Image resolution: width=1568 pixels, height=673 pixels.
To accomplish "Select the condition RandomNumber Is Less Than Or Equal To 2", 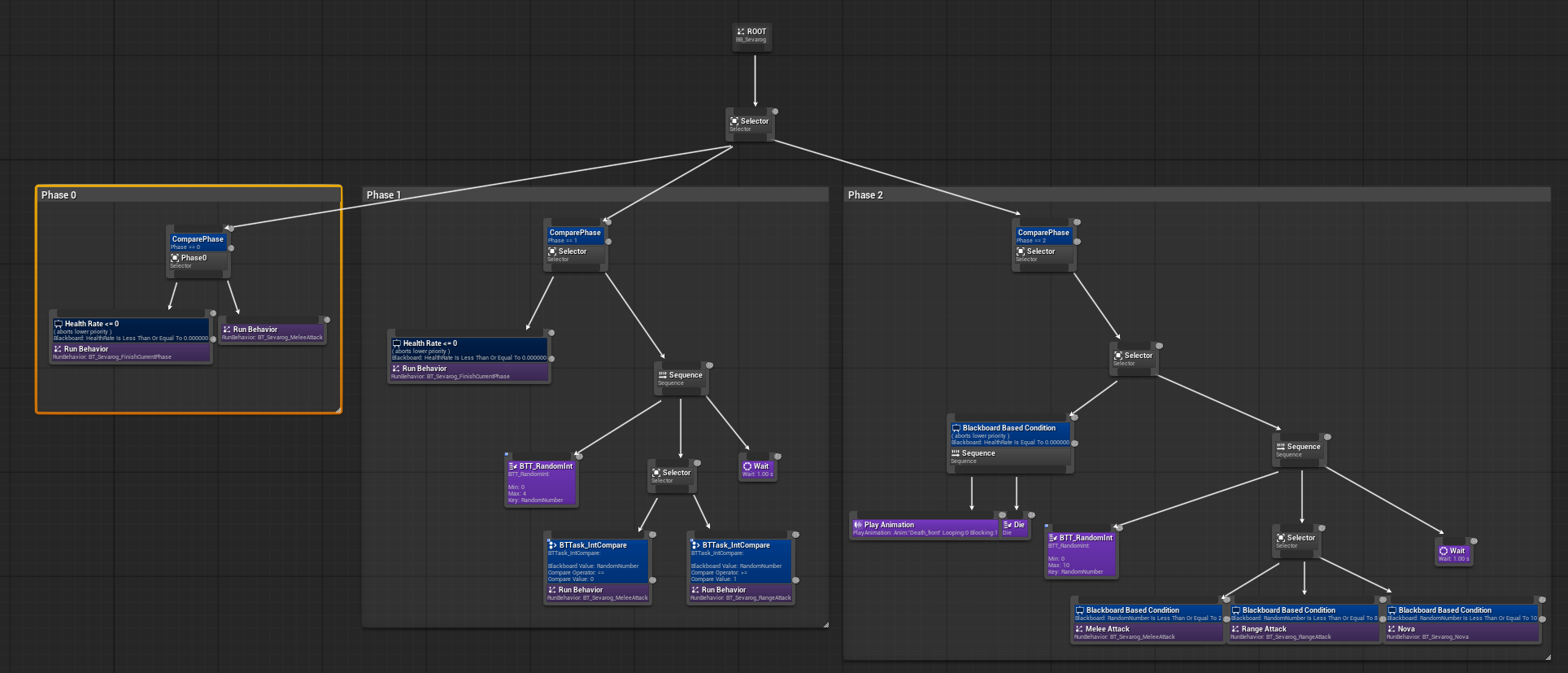I will (x=1148, y=614).
